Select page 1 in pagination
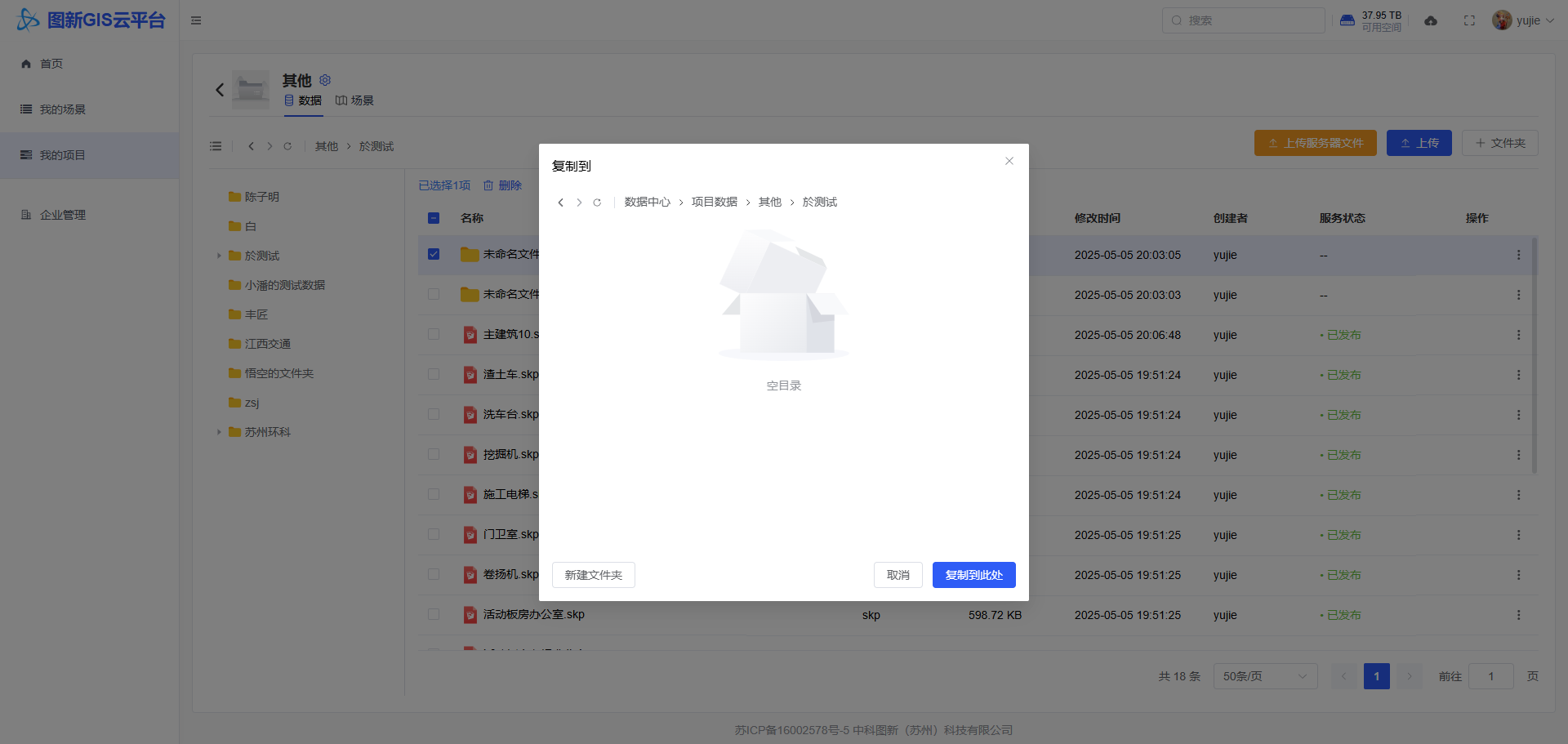Viewport: 1568px width, 744px height. (x=1377, y=676)
